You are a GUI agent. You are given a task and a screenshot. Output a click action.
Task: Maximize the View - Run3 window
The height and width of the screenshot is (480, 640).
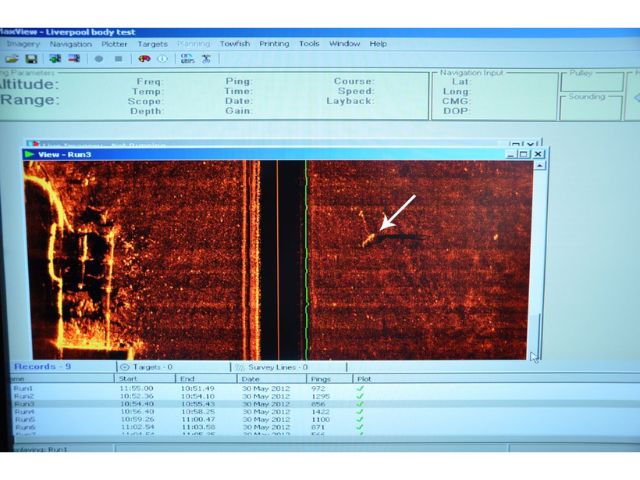pyautogui.click(x=524, y=154)
